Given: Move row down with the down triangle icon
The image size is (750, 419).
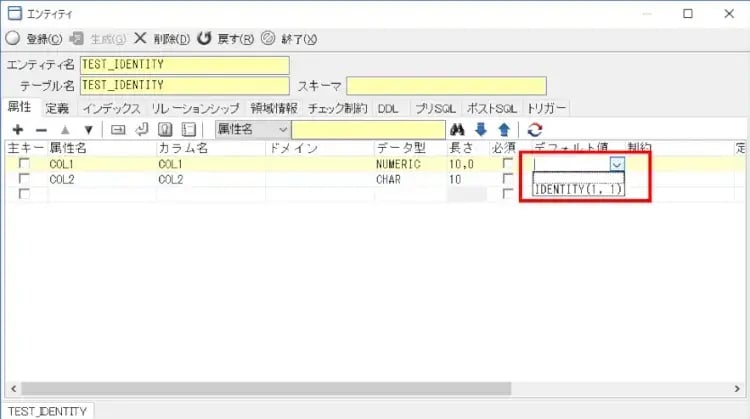Looking at the screenshot, I should pyautogui.click(x=88, y=129).
